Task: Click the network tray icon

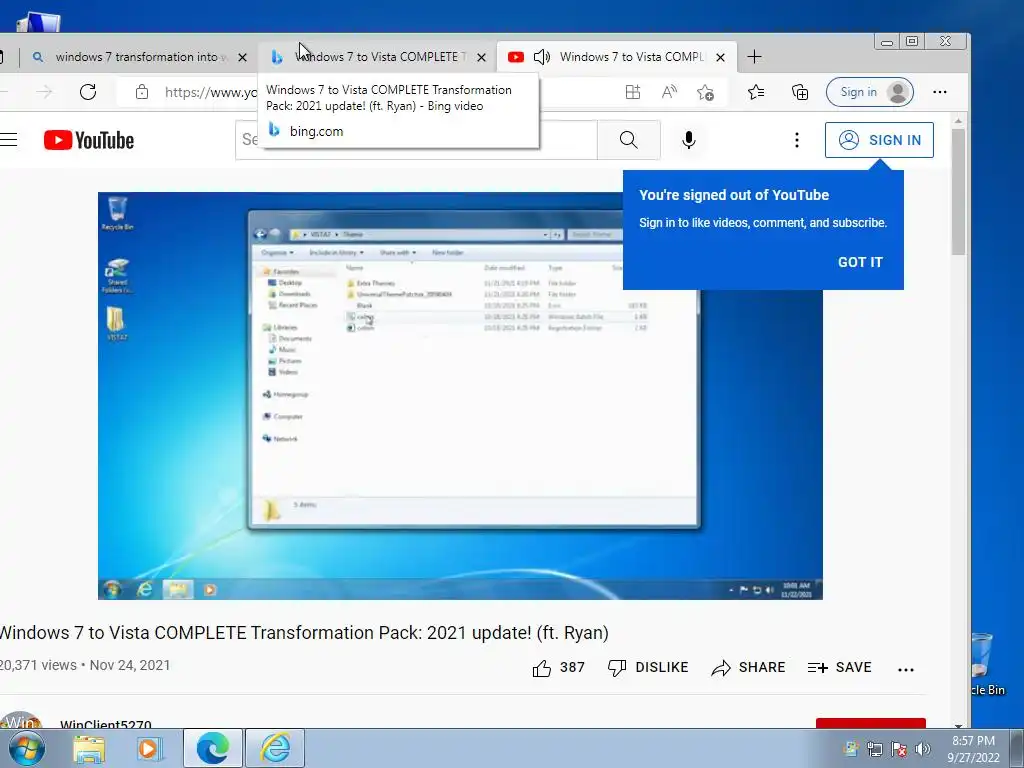Action: pyautogui.click(x=874, y=749)
